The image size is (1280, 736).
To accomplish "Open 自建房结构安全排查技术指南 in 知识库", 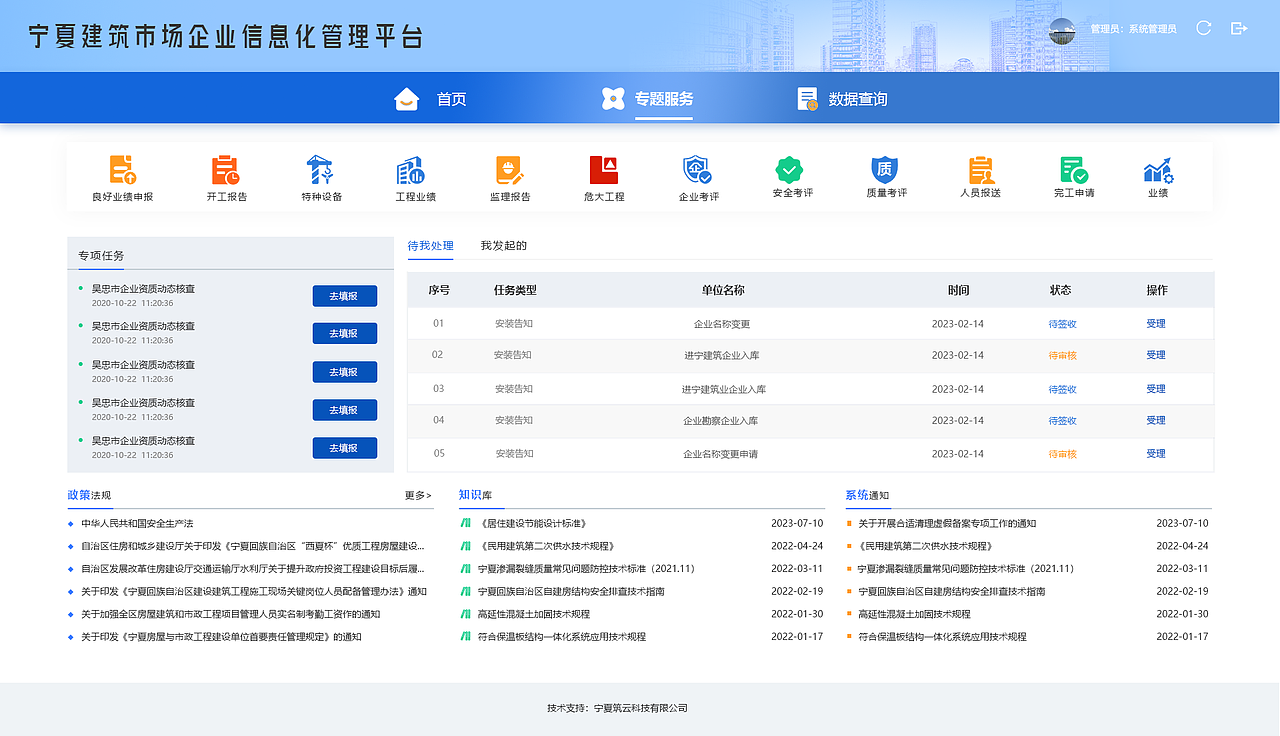I will (x=571, y=592).
